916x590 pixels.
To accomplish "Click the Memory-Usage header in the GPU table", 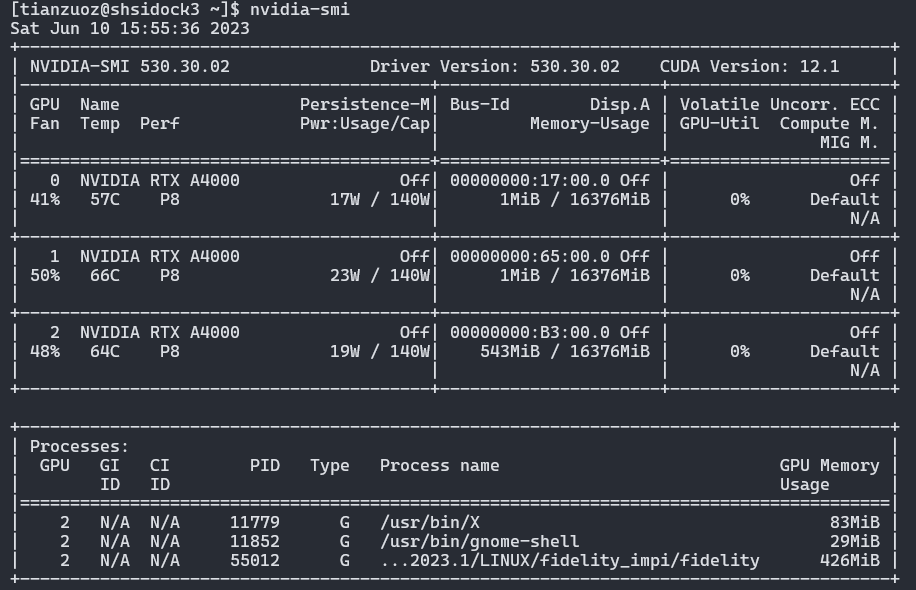I will pyautogui.click(x=590, y=124).
